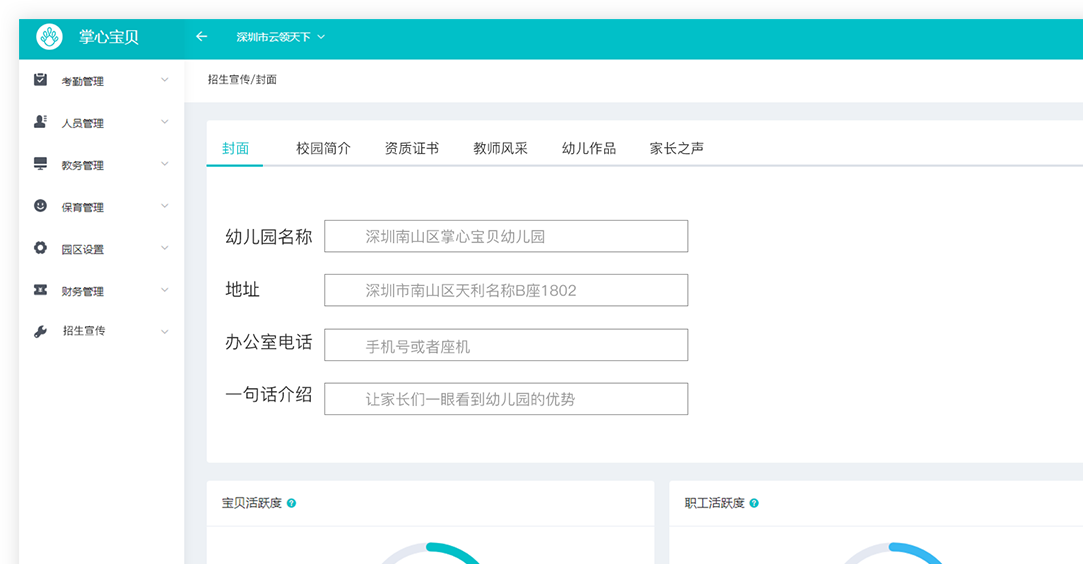Expand the 考勤管理 menu chevron
This screenshot has width=1083, height=564.
[x=165, y=80]
